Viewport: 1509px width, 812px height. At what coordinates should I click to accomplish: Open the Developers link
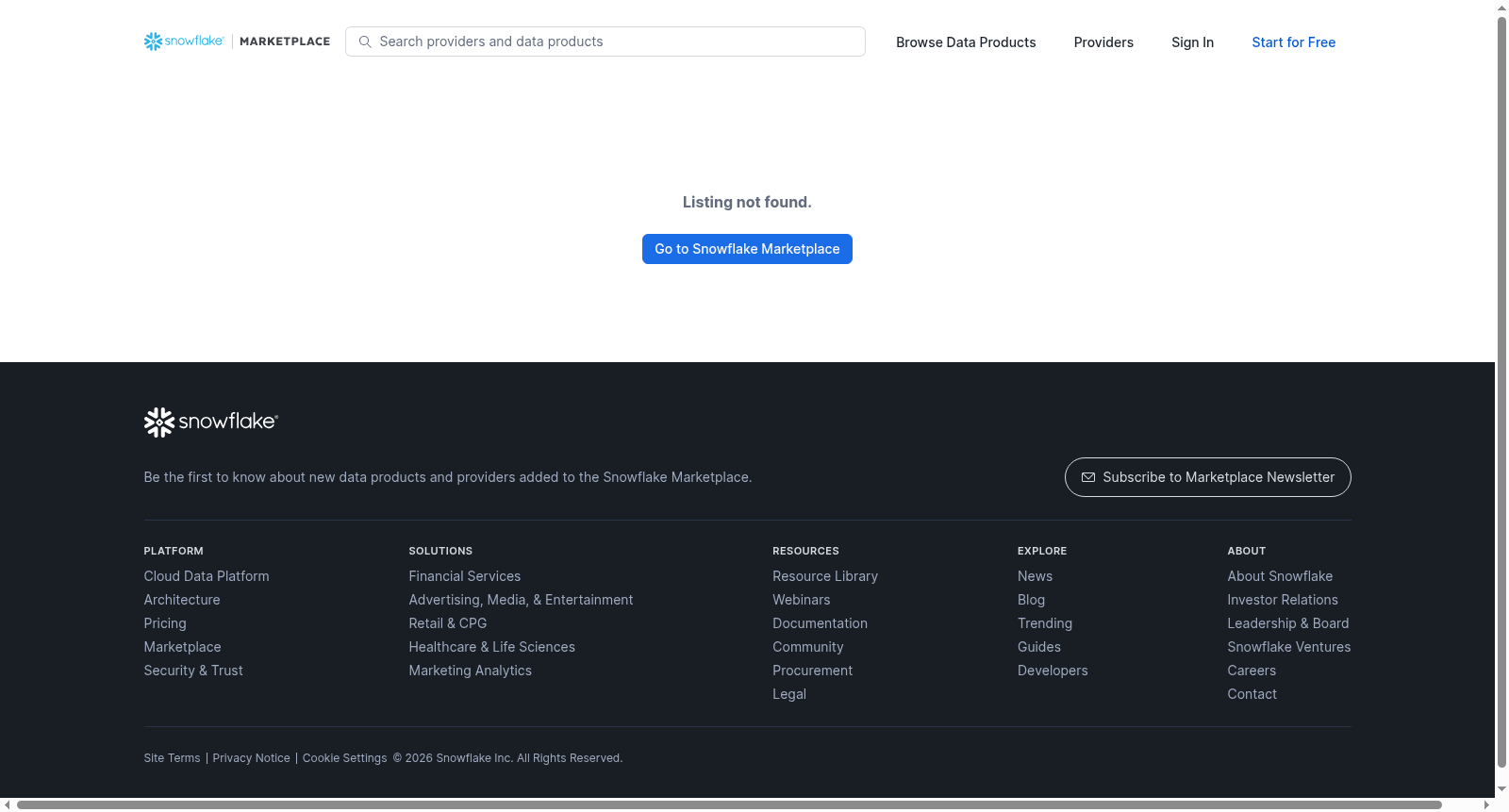click(1053, 671)
